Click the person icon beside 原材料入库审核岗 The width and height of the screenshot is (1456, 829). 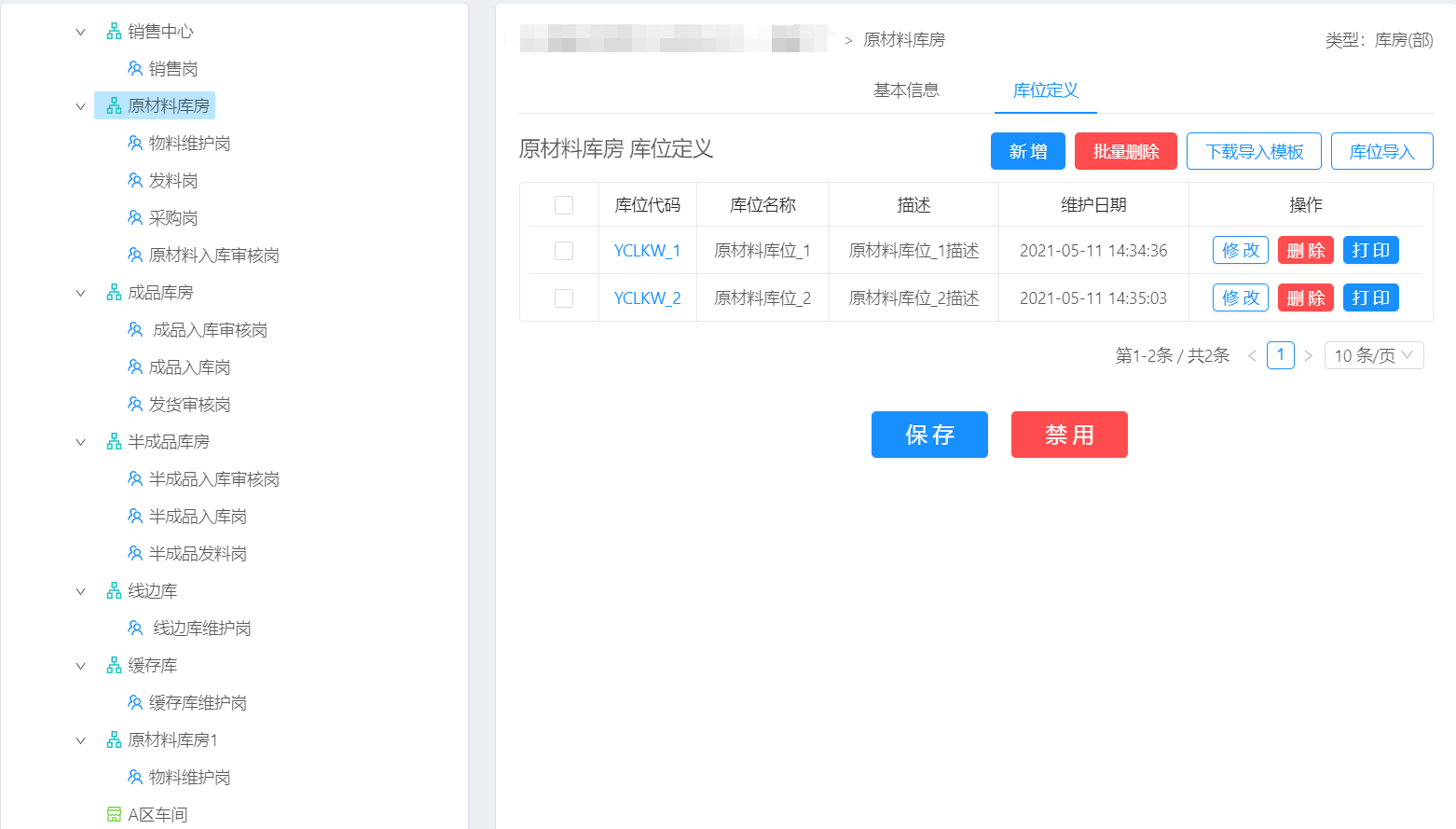point(135,256)
